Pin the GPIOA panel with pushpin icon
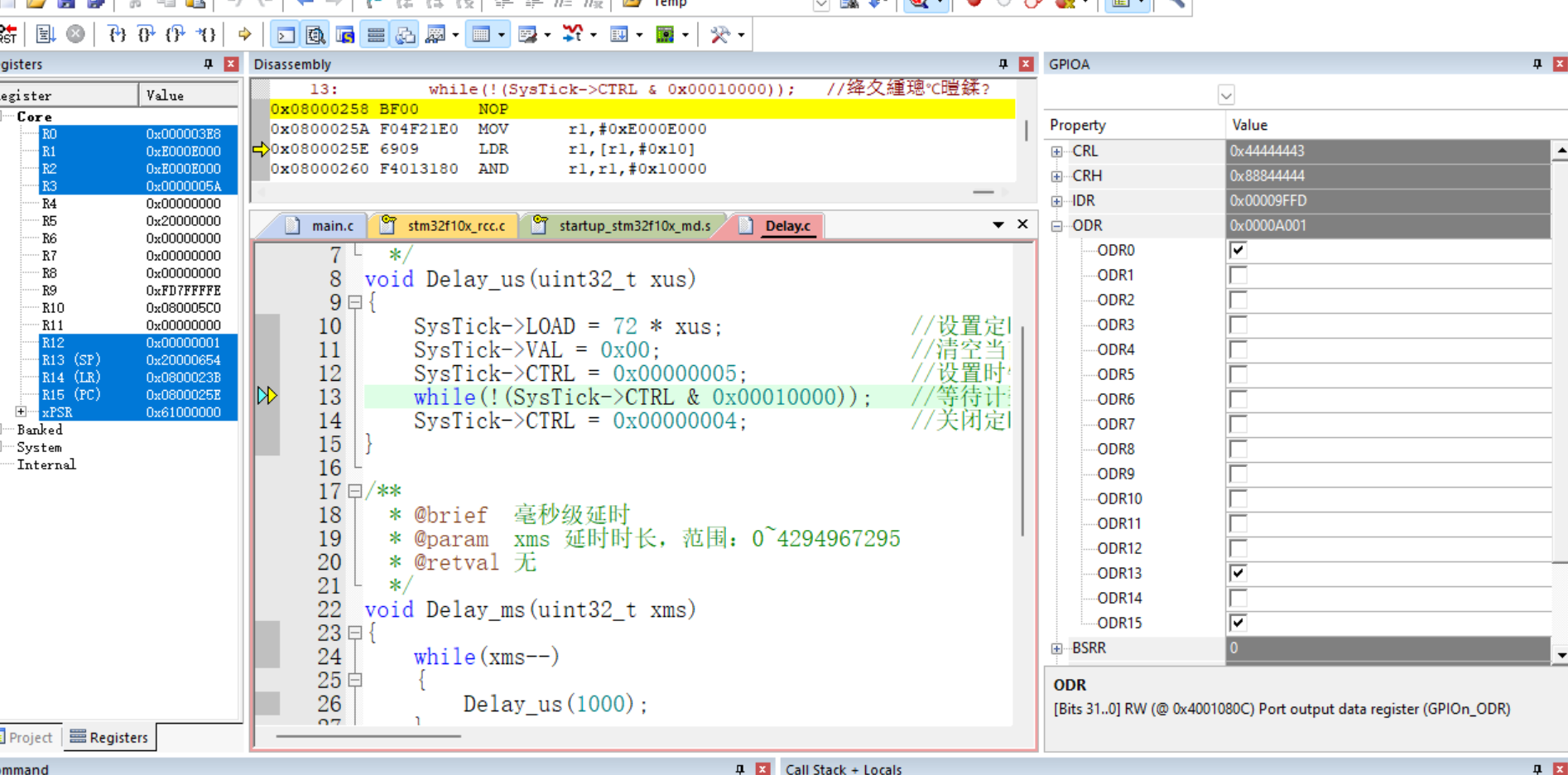Image resolution: width=1568 pixels, height=775 pixels. point(1537,64)
